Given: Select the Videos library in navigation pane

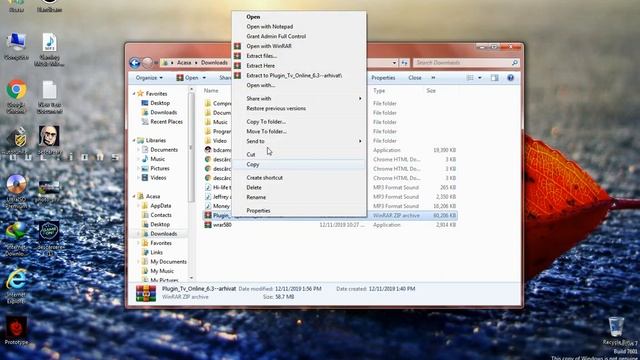Looking at the screenshot, I should [x=158, y=178].
